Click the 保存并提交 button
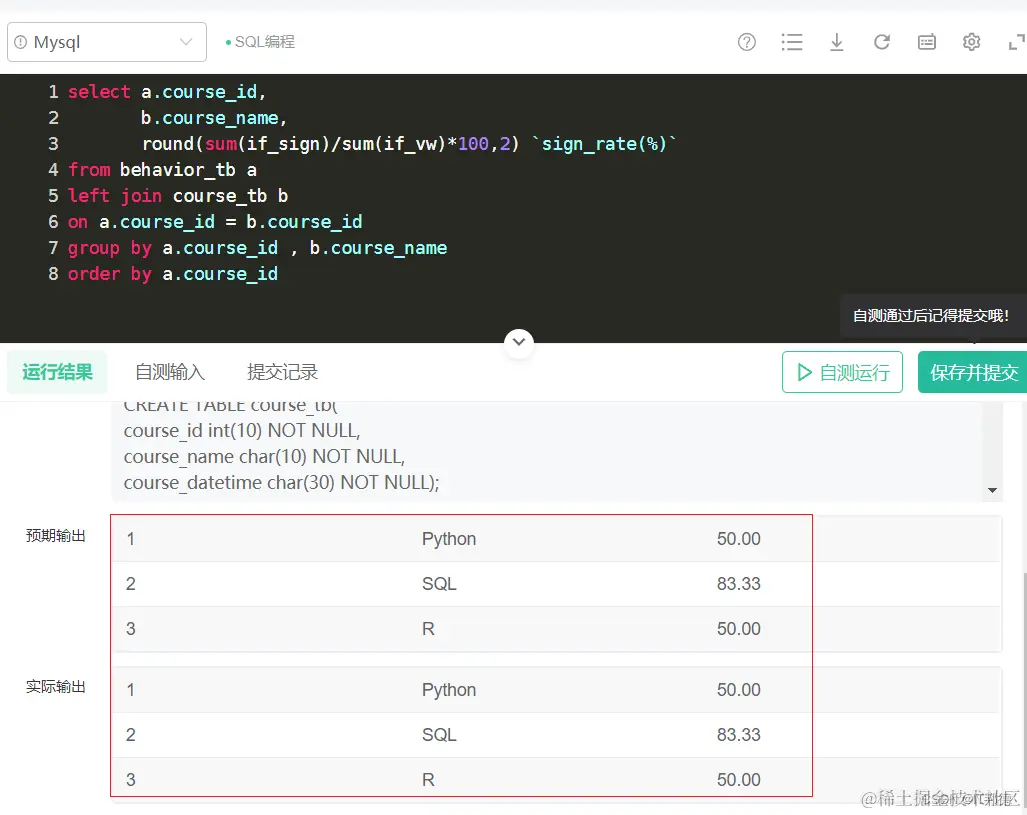Image resolution: width=1027 pixels, height=815 pixels. 973,372
